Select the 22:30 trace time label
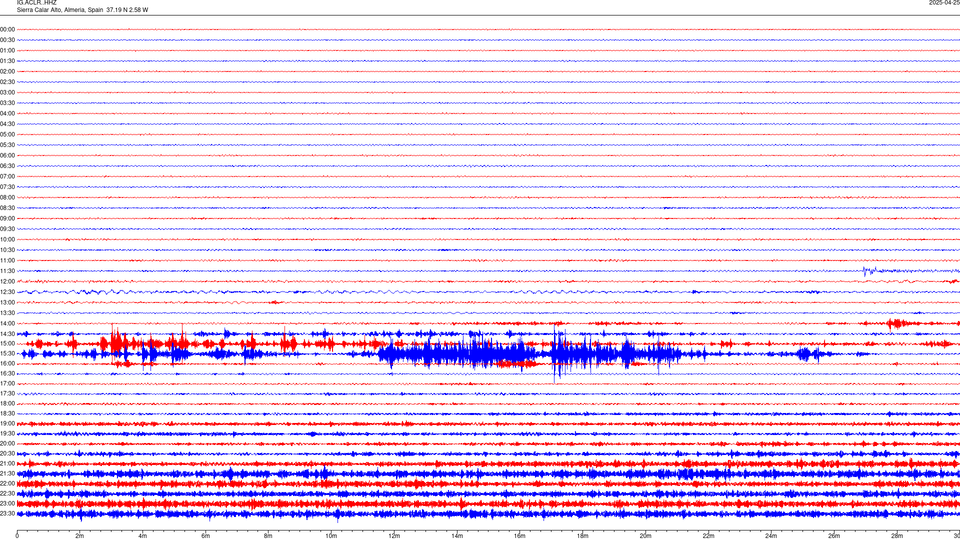960x540 pixels. coord(7,493)
